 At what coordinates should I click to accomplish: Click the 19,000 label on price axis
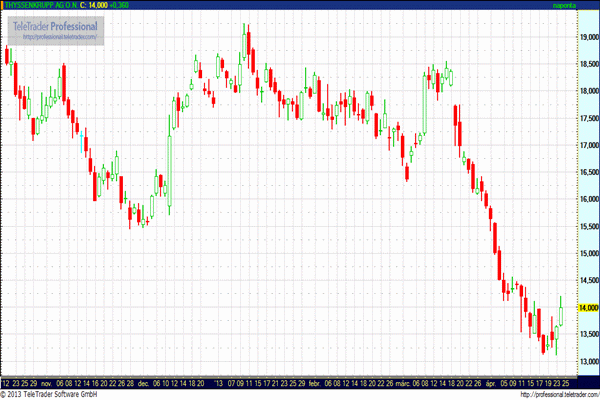[587, 38]
